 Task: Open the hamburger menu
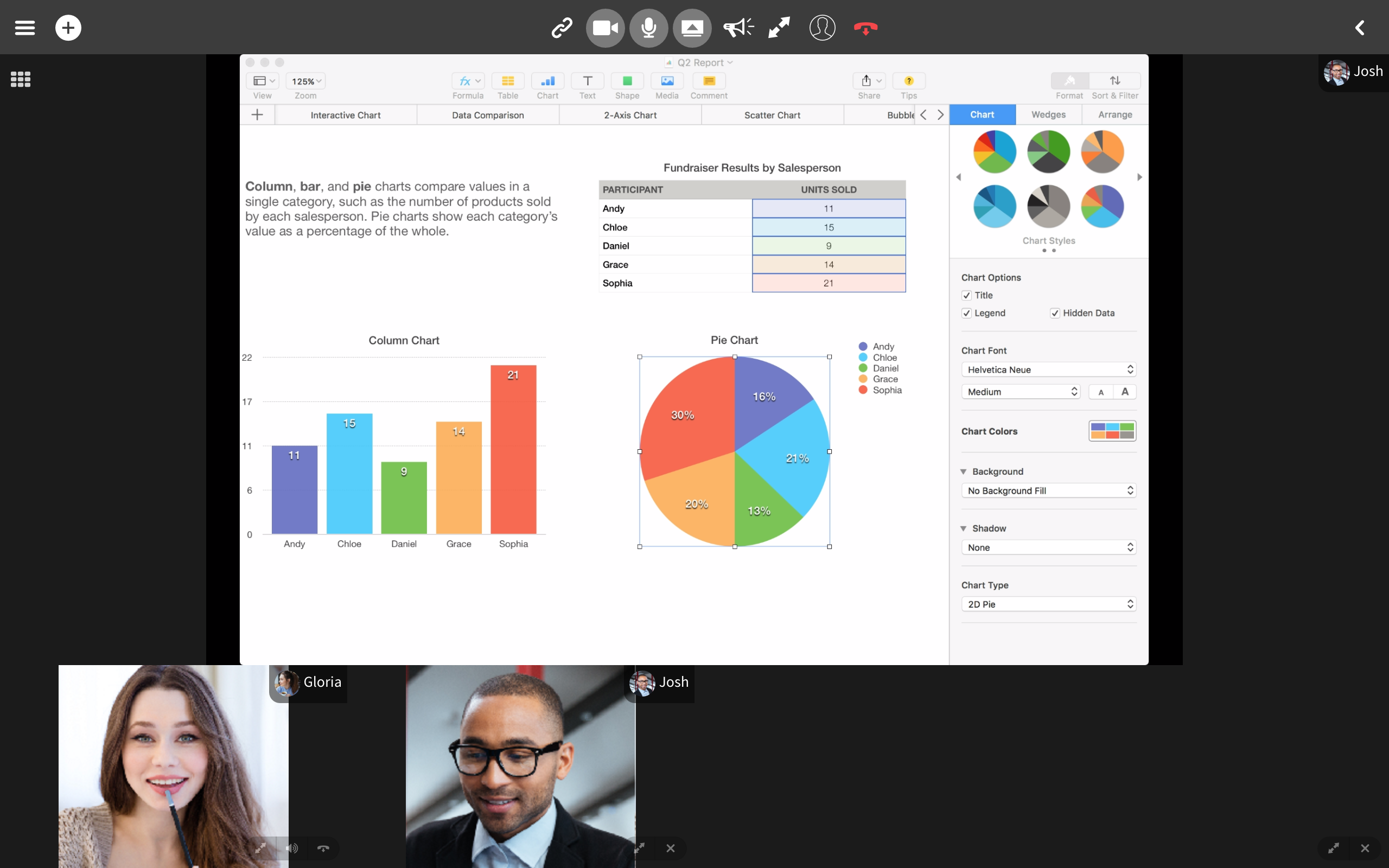(x=24, y=28)
